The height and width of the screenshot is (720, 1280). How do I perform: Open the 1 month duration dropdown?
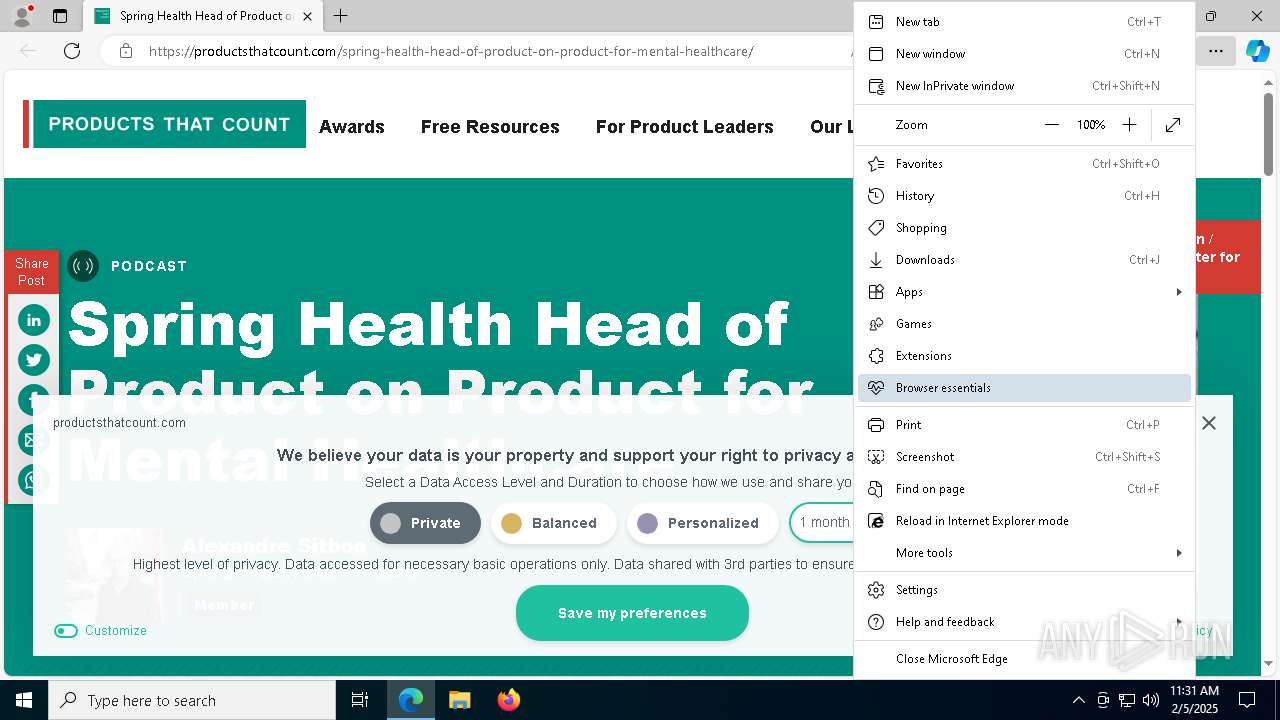point(822,523)
